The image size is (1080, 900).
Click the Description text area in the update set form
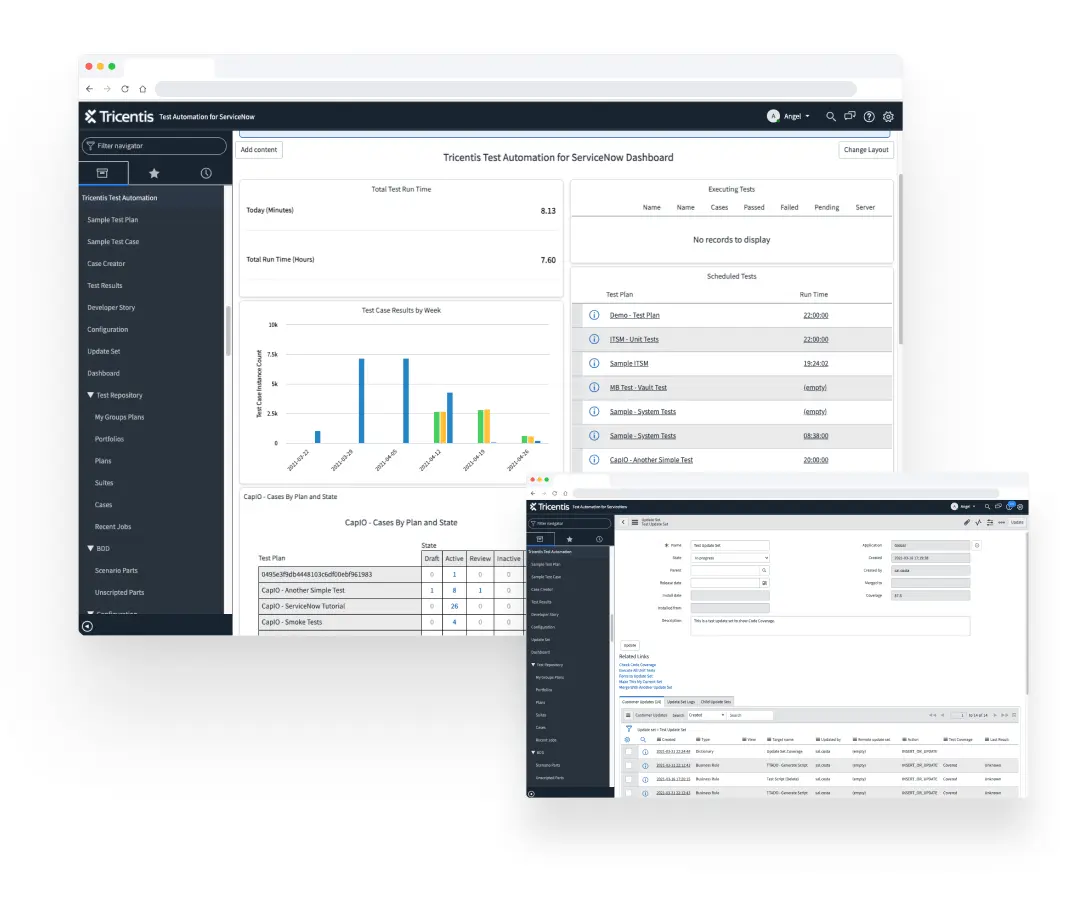pos(830,625)
